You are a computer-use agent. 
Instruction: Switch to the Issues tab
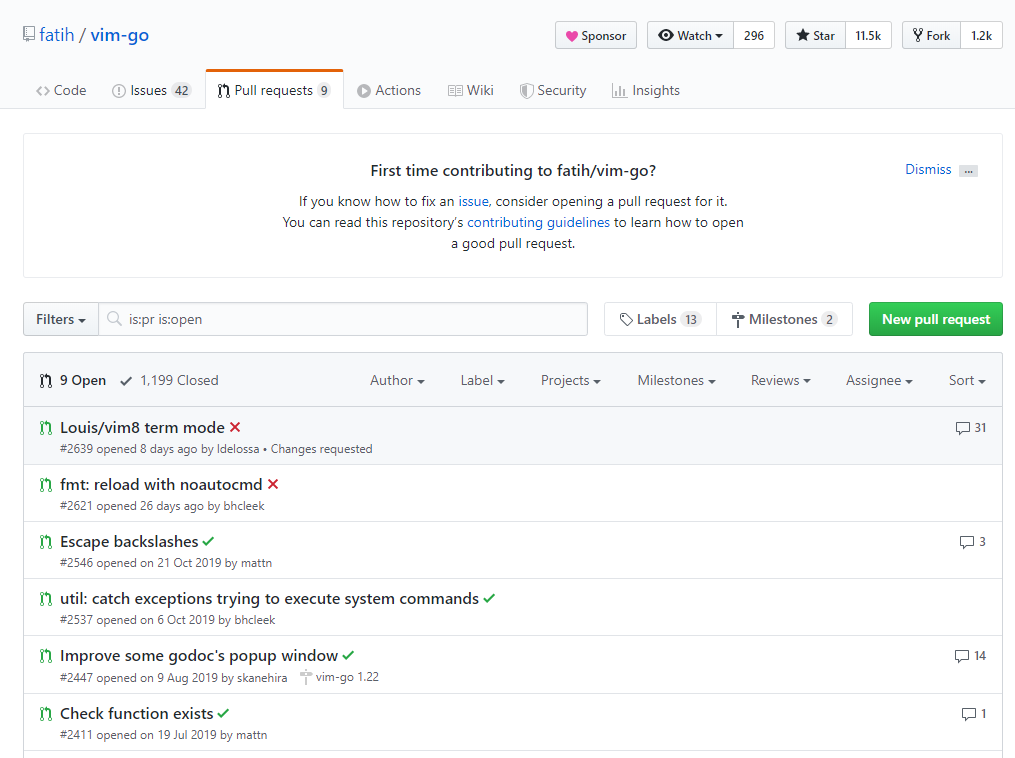click(150, 91)
